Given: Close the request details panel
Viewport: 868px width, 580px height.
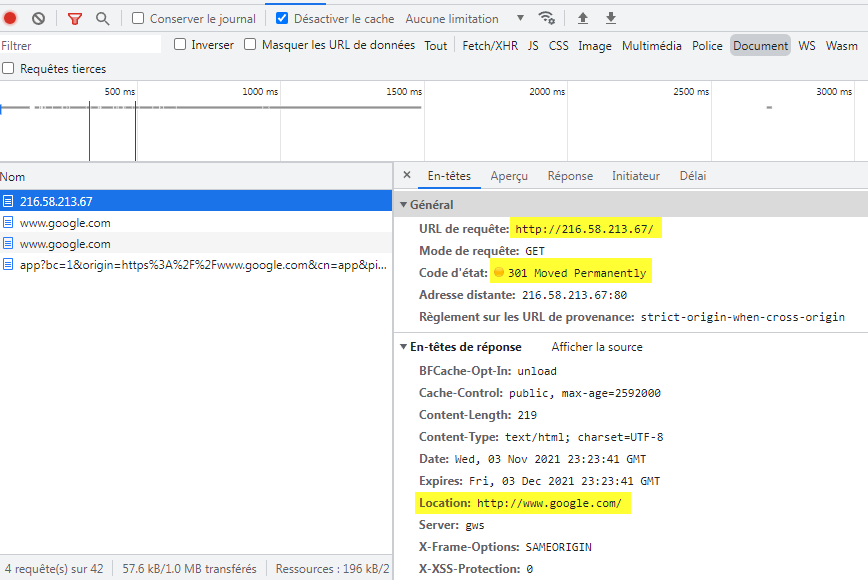Looking at the screenshot, I should point(407,175).
